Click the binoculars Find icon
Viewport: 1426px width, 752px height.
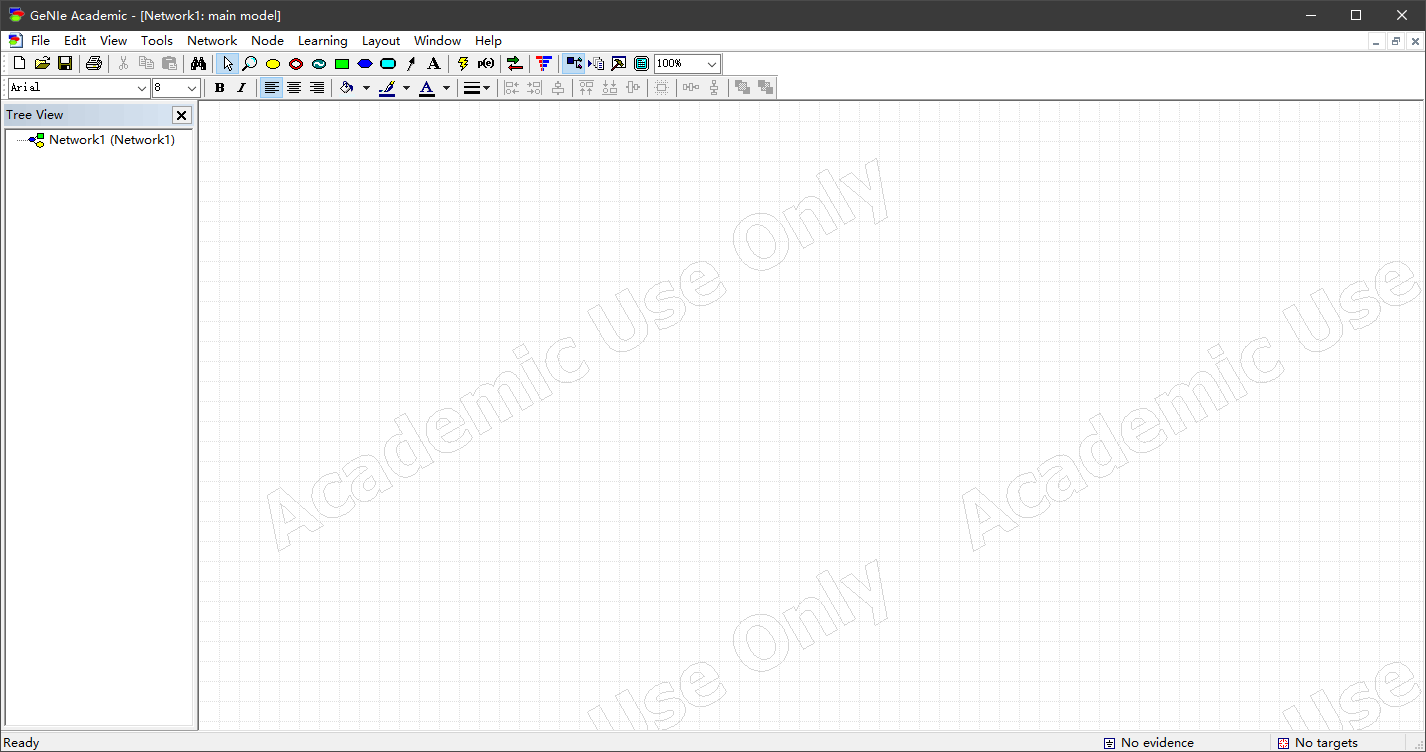(x=198, y=64)
